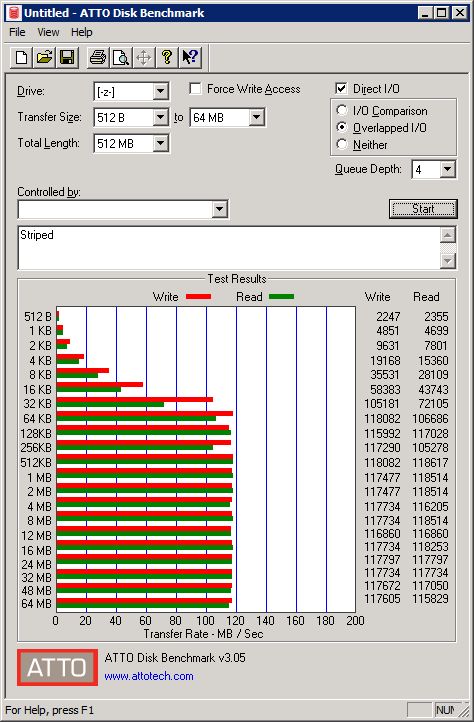Image resolution: width=474 pixels, height=722 pixels.
Task: Click the Start benchmark button
Action: pyautogui.click(x=423, y=209)
